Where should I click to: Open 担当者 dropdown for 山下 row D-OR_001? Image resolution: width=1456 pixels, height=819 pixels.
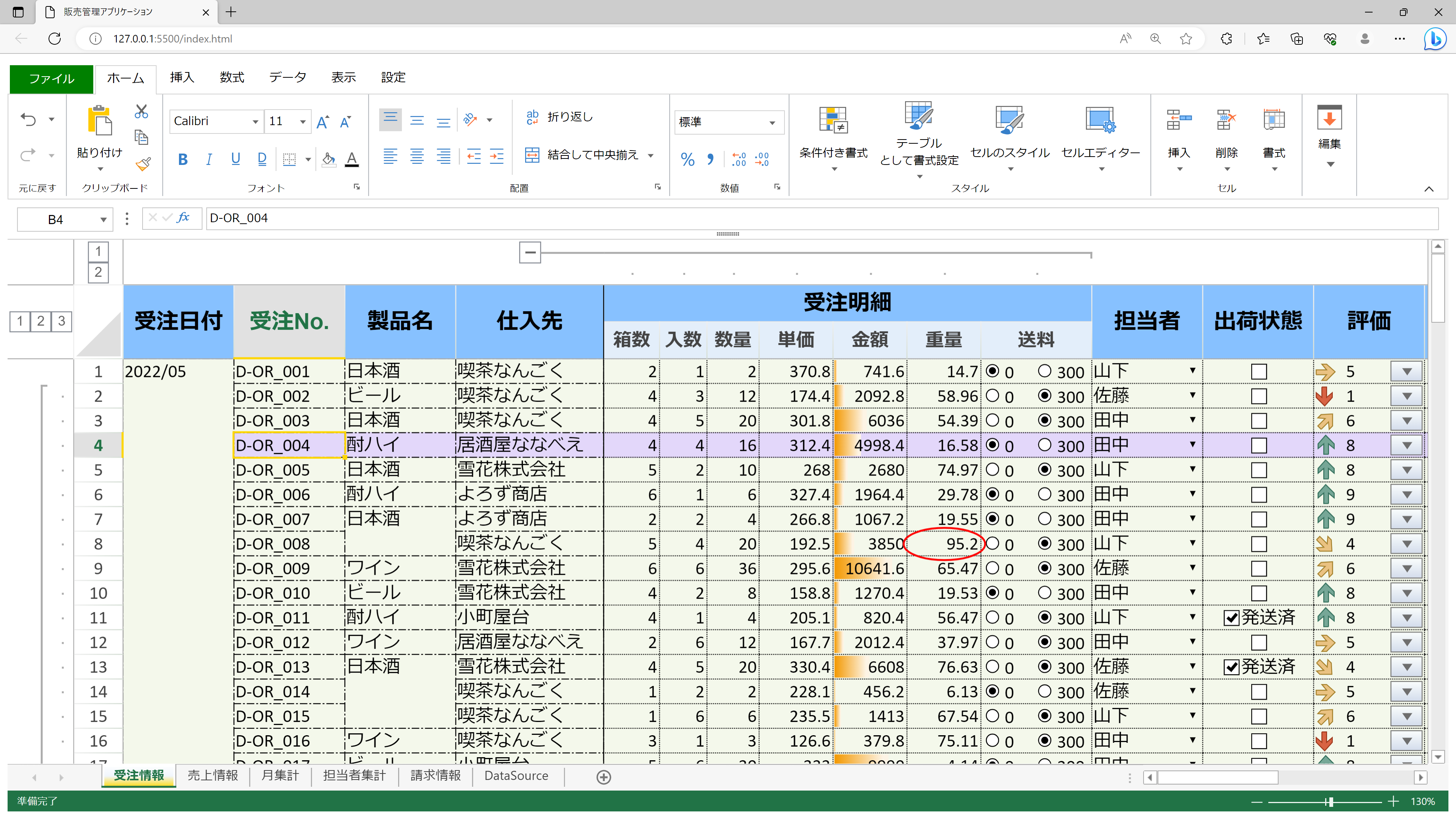[1192, 371]
